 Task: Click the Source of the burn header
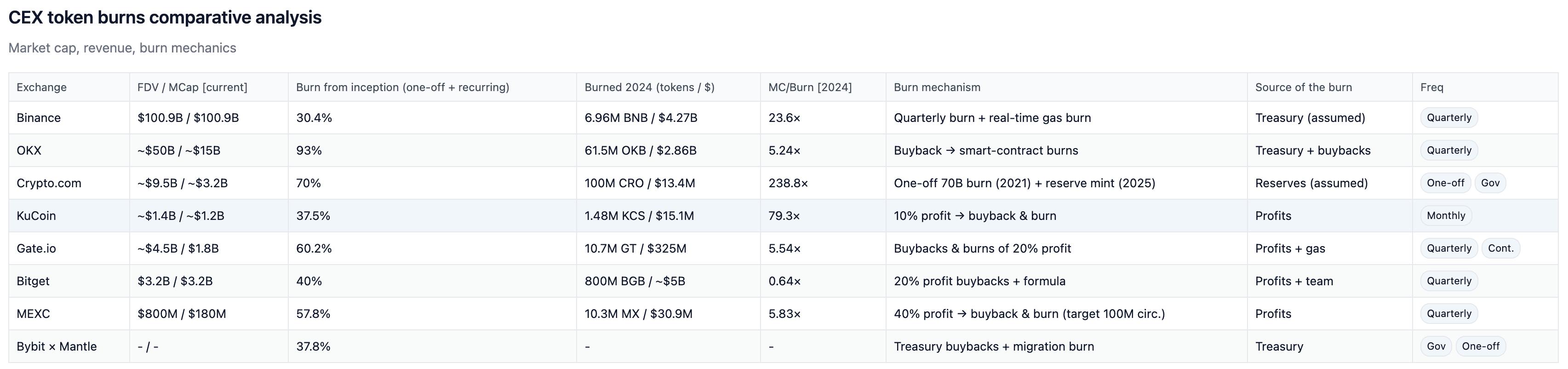pyautogui.click(x=1303, y=87)
